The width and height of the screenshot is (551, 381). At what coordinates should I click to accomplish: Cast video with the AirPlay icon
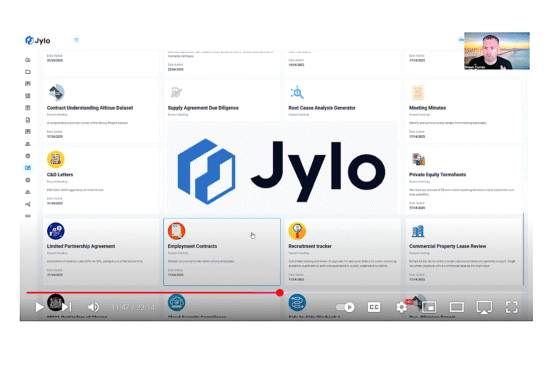[484, 307]
